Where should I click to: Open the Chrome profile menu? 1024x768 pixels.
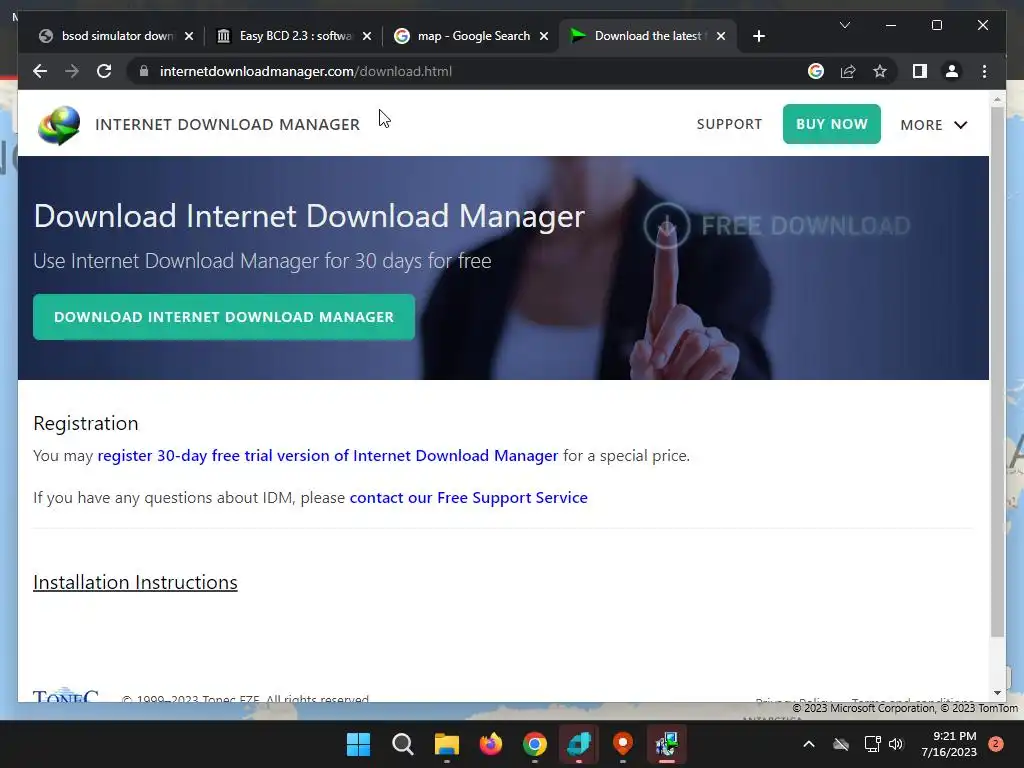pos(952,71)
